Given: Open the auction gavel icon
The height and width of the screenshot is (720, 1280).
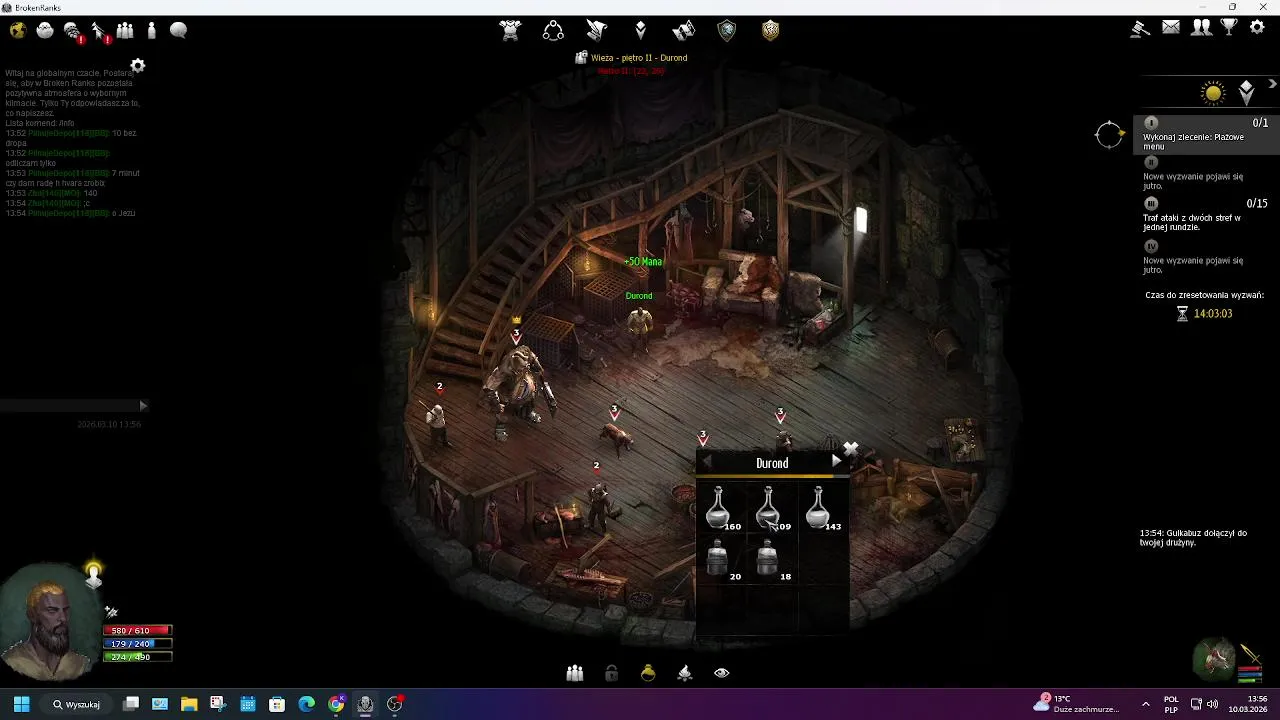Looking at the screenshot, I should point(1141,28).
